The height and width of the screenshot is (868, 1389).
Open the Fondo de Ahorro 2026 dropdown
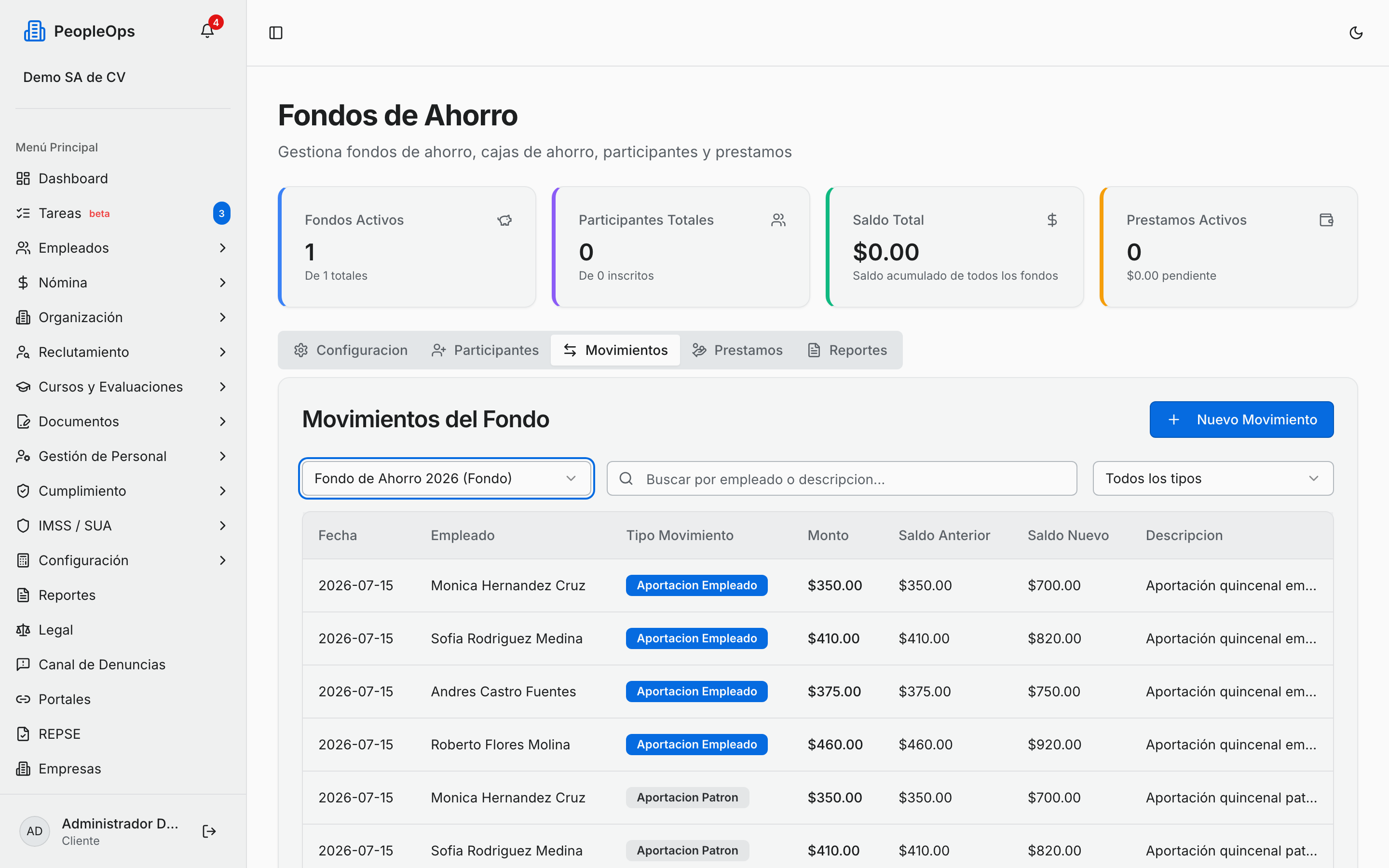446,478
